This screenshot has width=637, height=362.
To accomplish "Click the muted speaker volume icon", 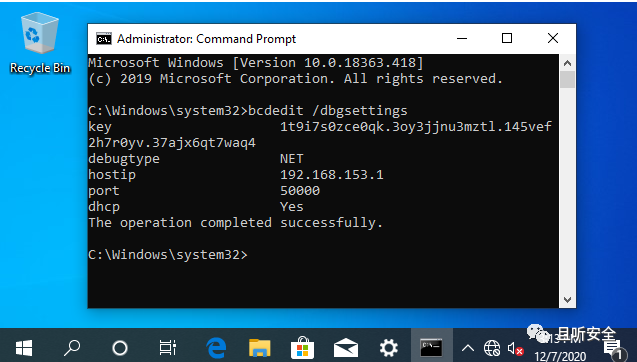I will point(515,349).
